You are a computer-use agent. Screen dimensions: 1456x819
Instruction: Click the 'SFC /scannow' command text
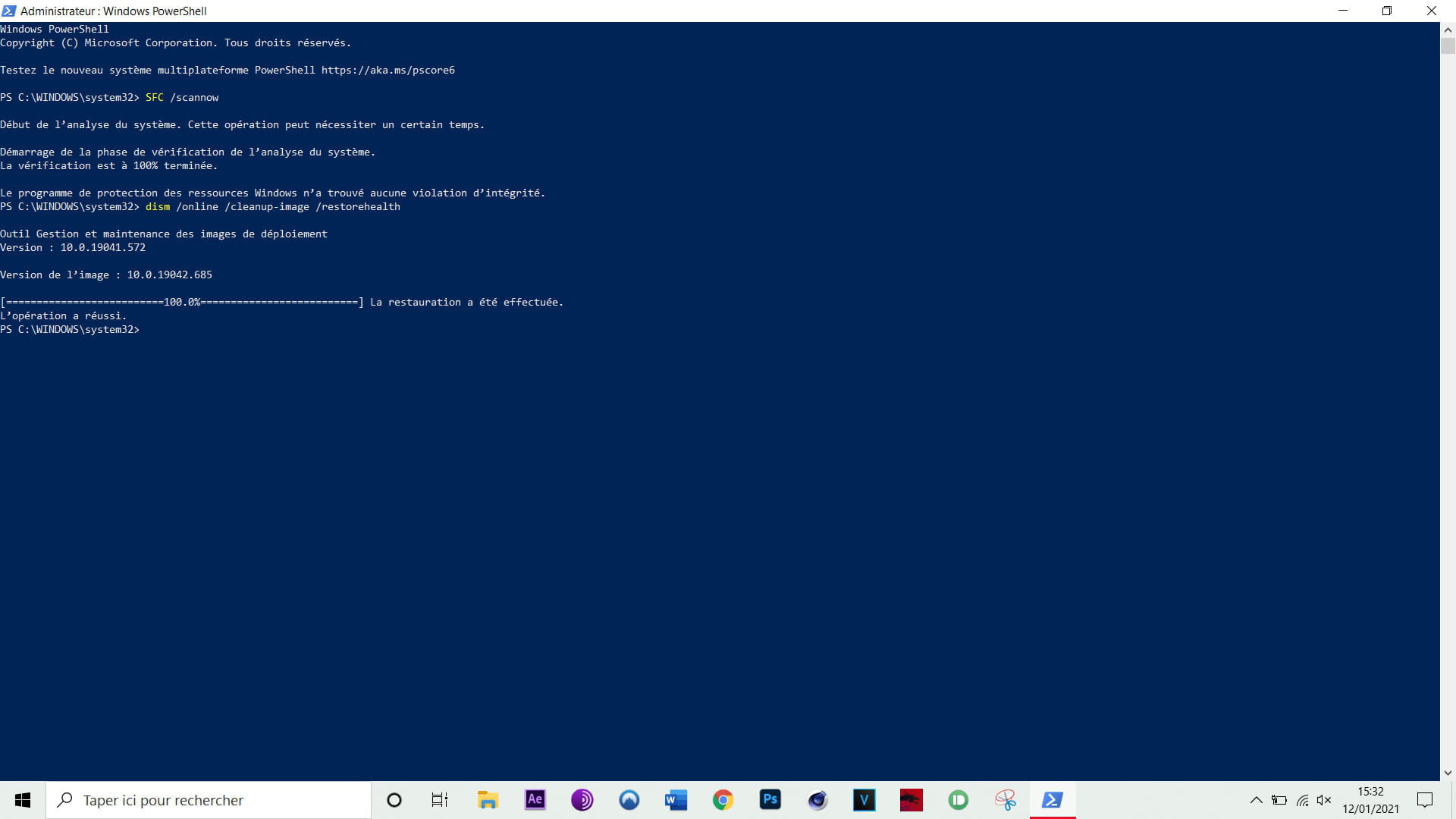coord(182,97)
